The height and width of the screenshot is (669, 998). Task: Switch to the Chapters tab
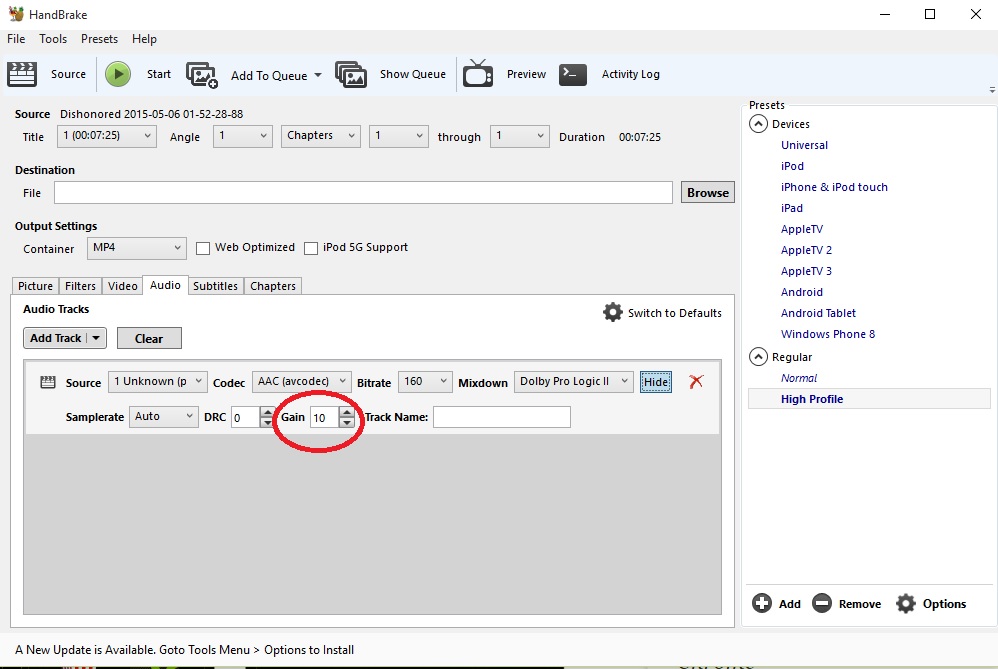pos(273,286)
